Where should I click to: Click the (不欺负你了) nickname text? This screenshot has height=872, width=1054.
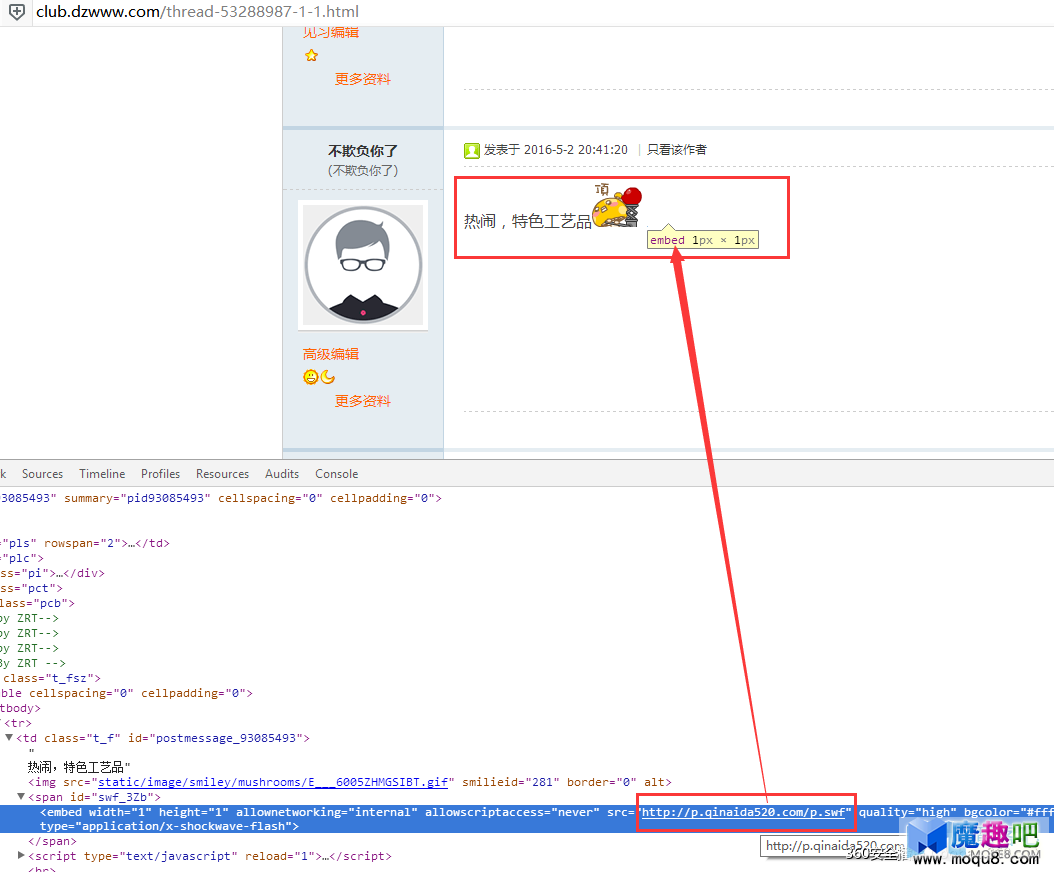click(363, 171)
